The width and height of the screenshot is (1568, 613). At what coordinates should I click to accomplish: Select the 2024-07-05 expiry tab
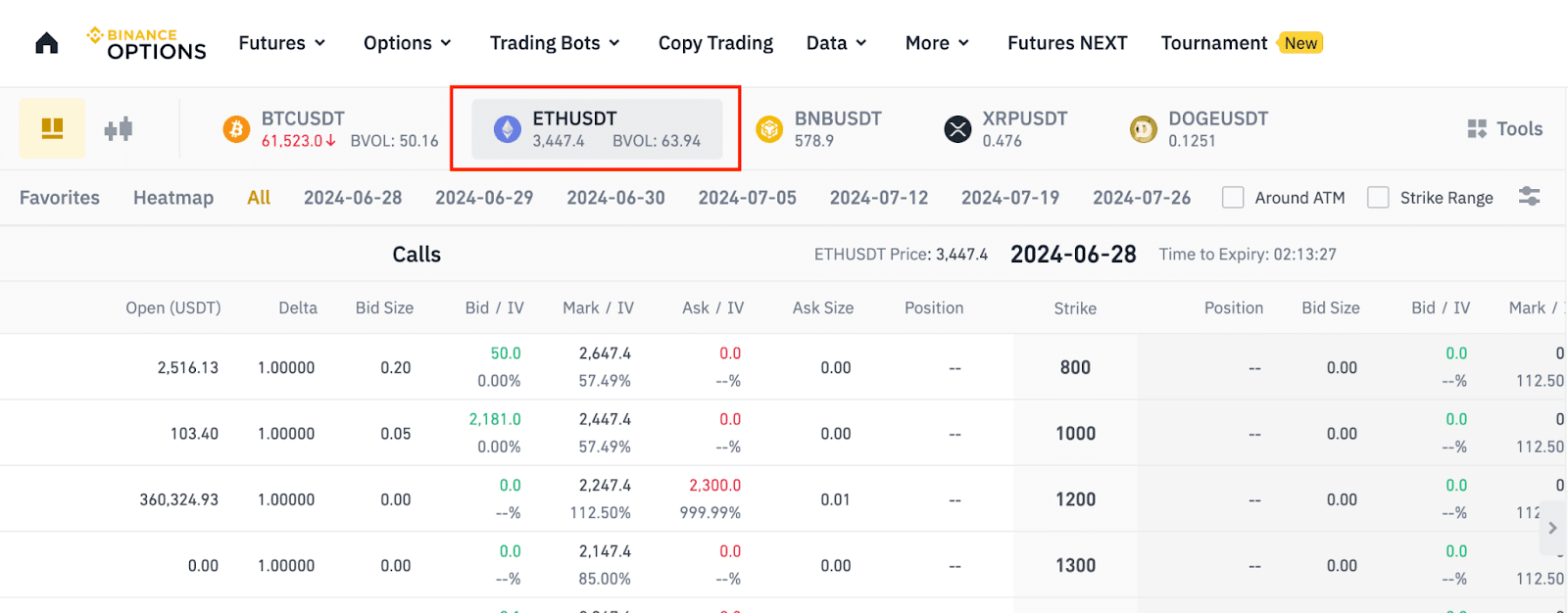747,198
